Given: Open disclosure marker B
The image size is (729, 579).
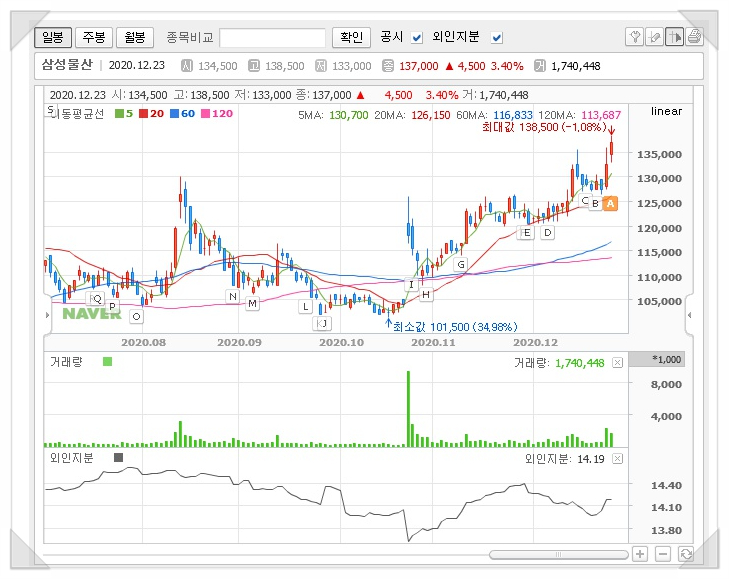Looking at the screenshot, I should point(595,204).
